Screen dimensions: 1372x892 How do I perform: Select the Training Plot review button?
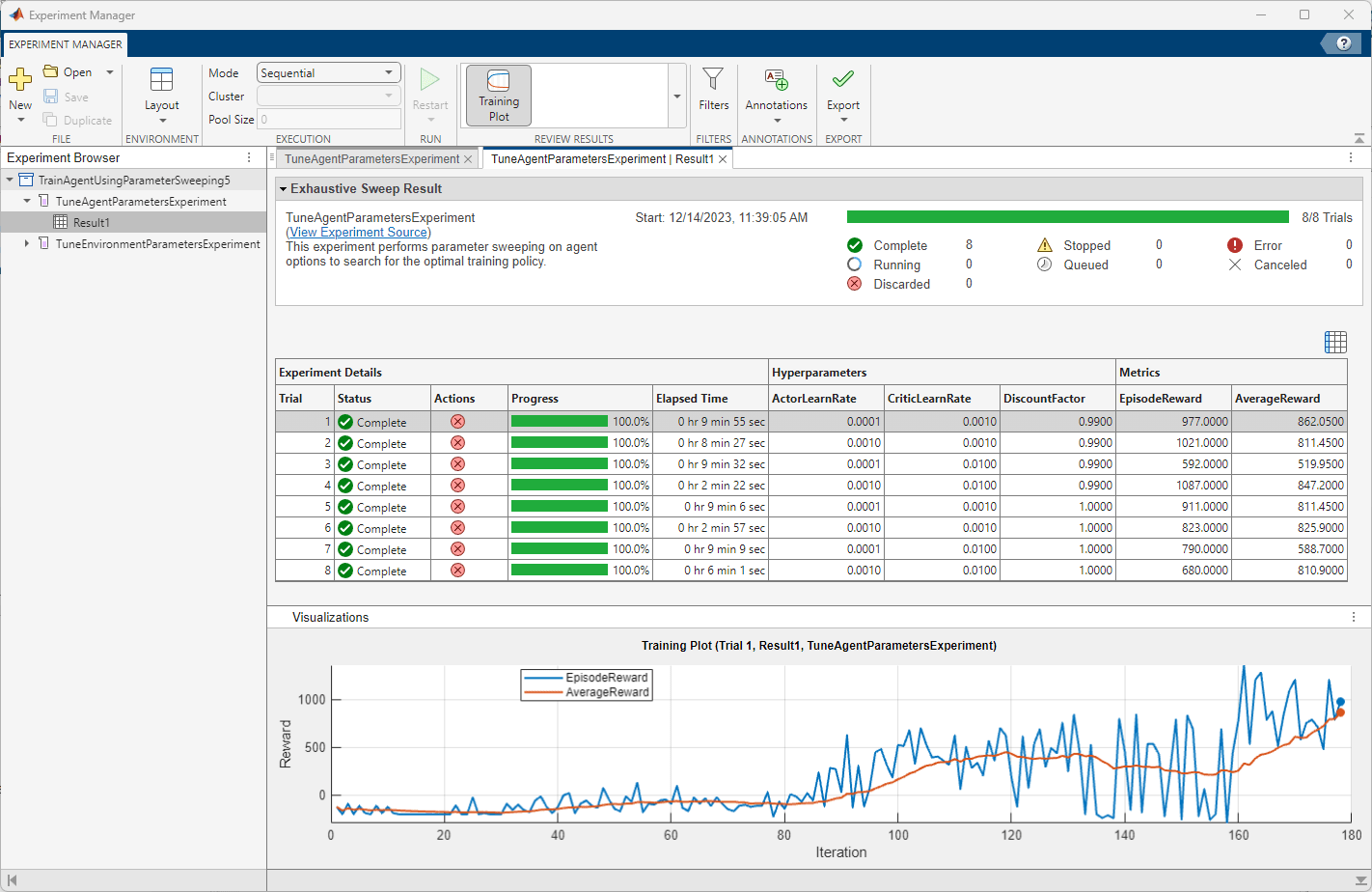pyautogui.click(x=499, y=96)
